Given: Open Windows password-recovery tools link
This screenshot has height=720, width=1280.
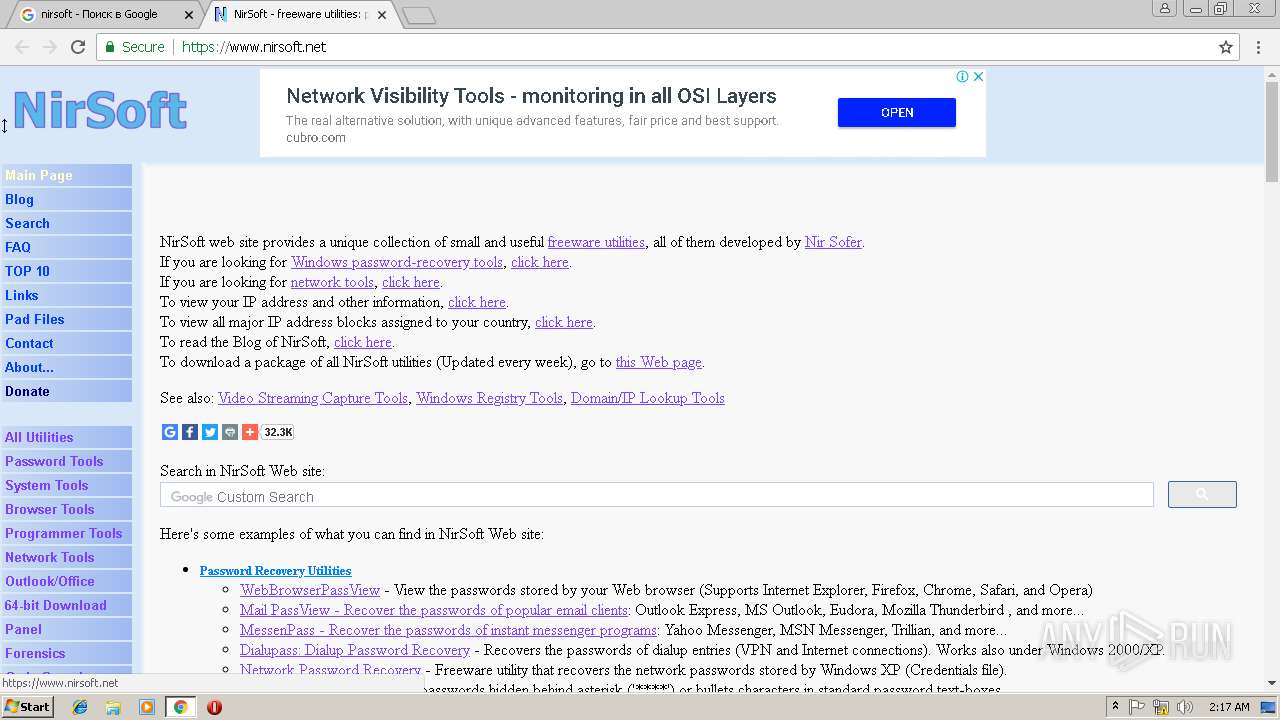Looking at the screenshot, I should [x=397, y=262].
